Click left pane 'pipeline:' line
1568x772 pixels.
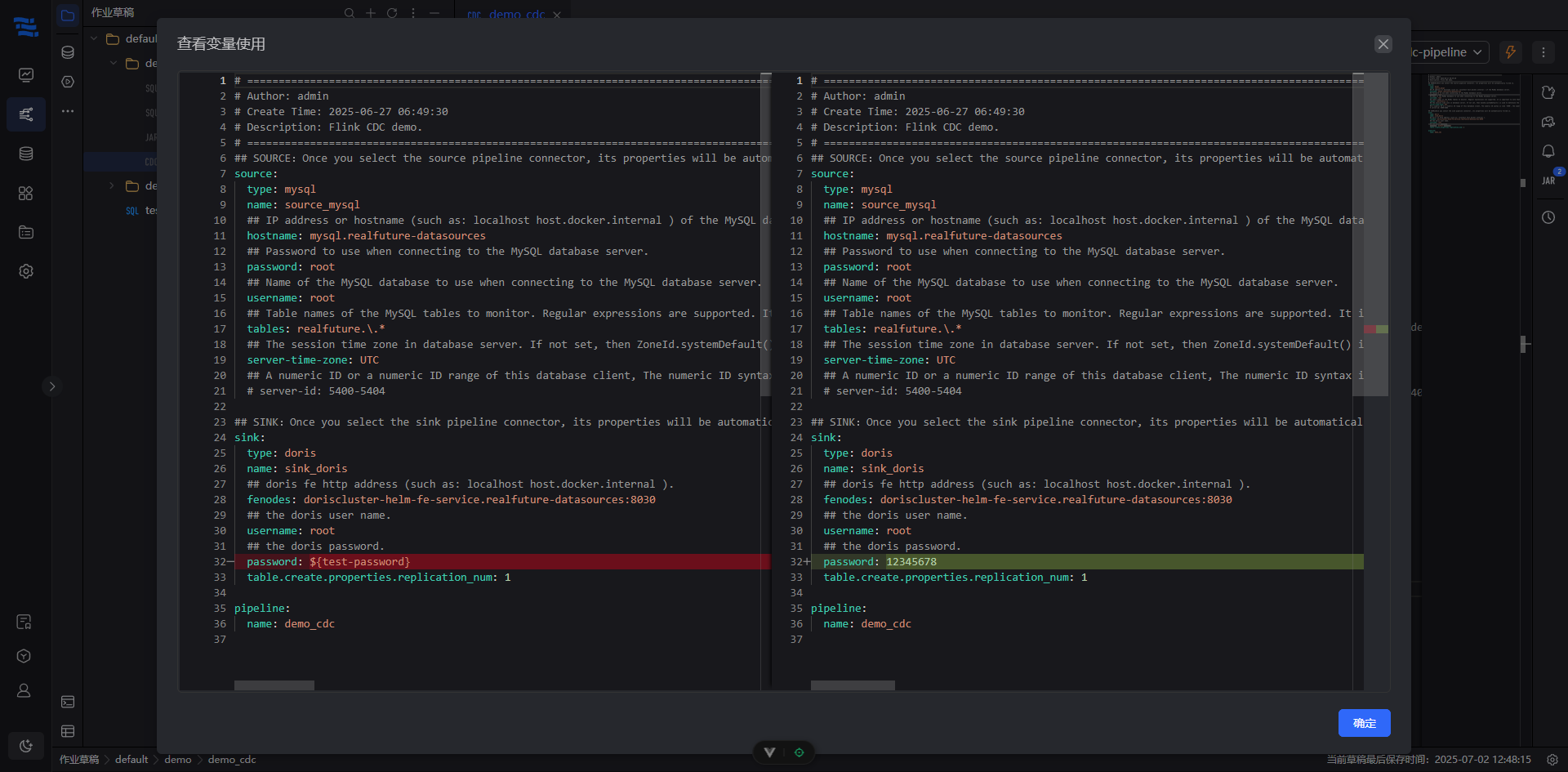(x=262, y=609)
